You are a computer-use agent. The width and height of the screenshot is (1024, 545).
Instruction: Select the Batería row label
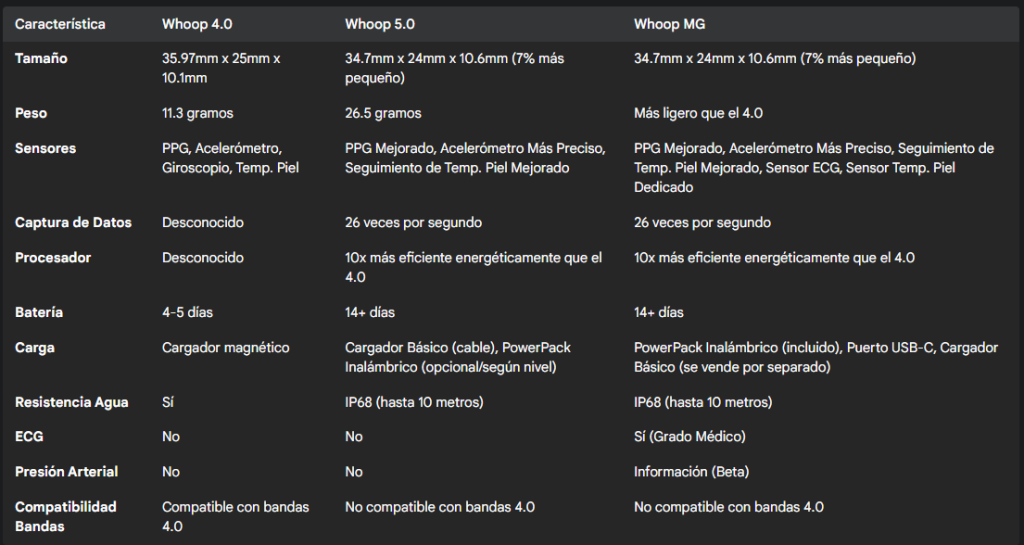(39, 313)
